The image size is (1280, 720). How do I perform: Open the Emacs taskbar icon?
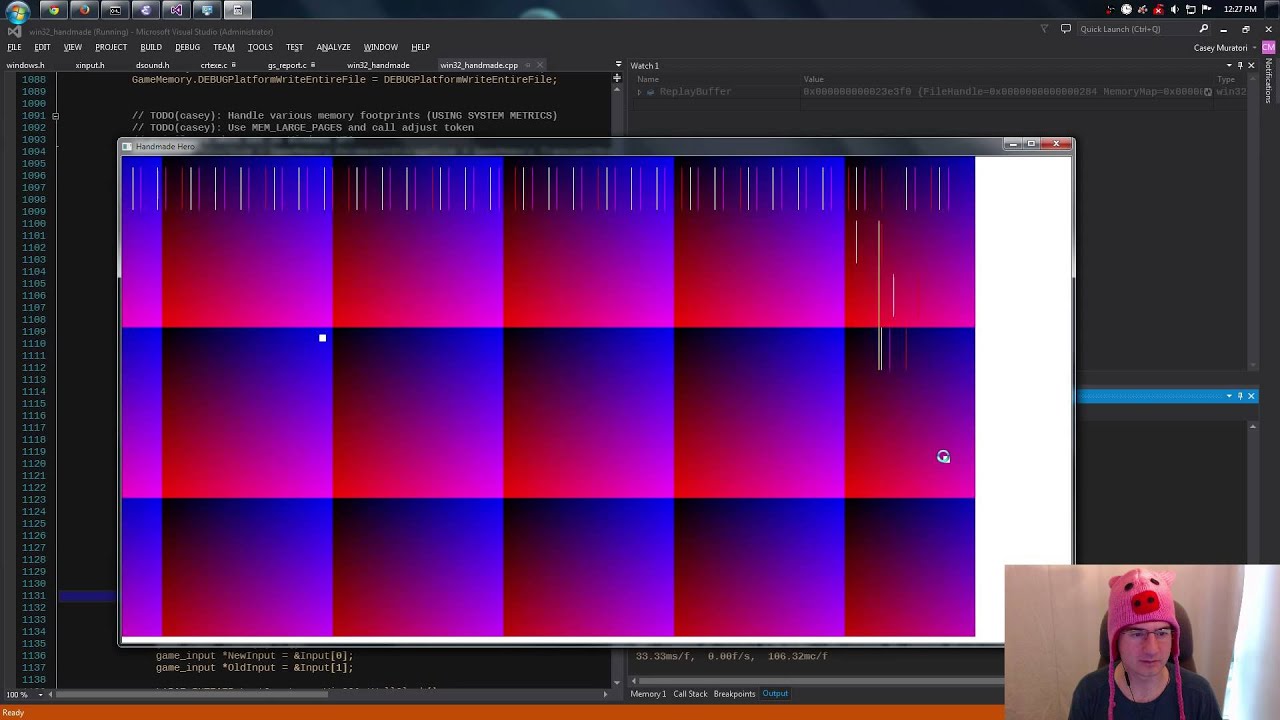pyautogui.click(x=146, y=10)
